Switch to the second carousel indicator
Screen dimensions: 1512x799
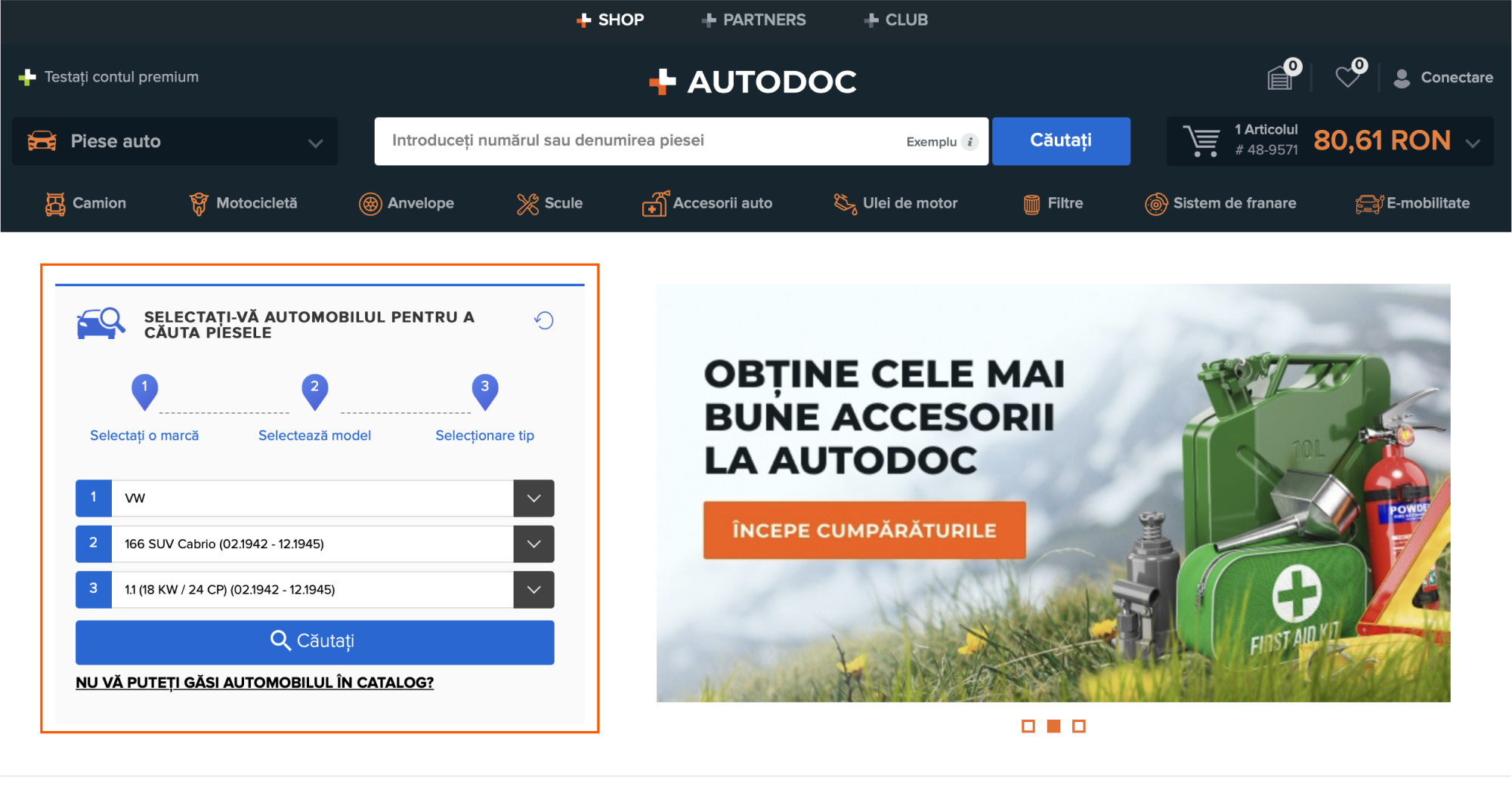1053,726
